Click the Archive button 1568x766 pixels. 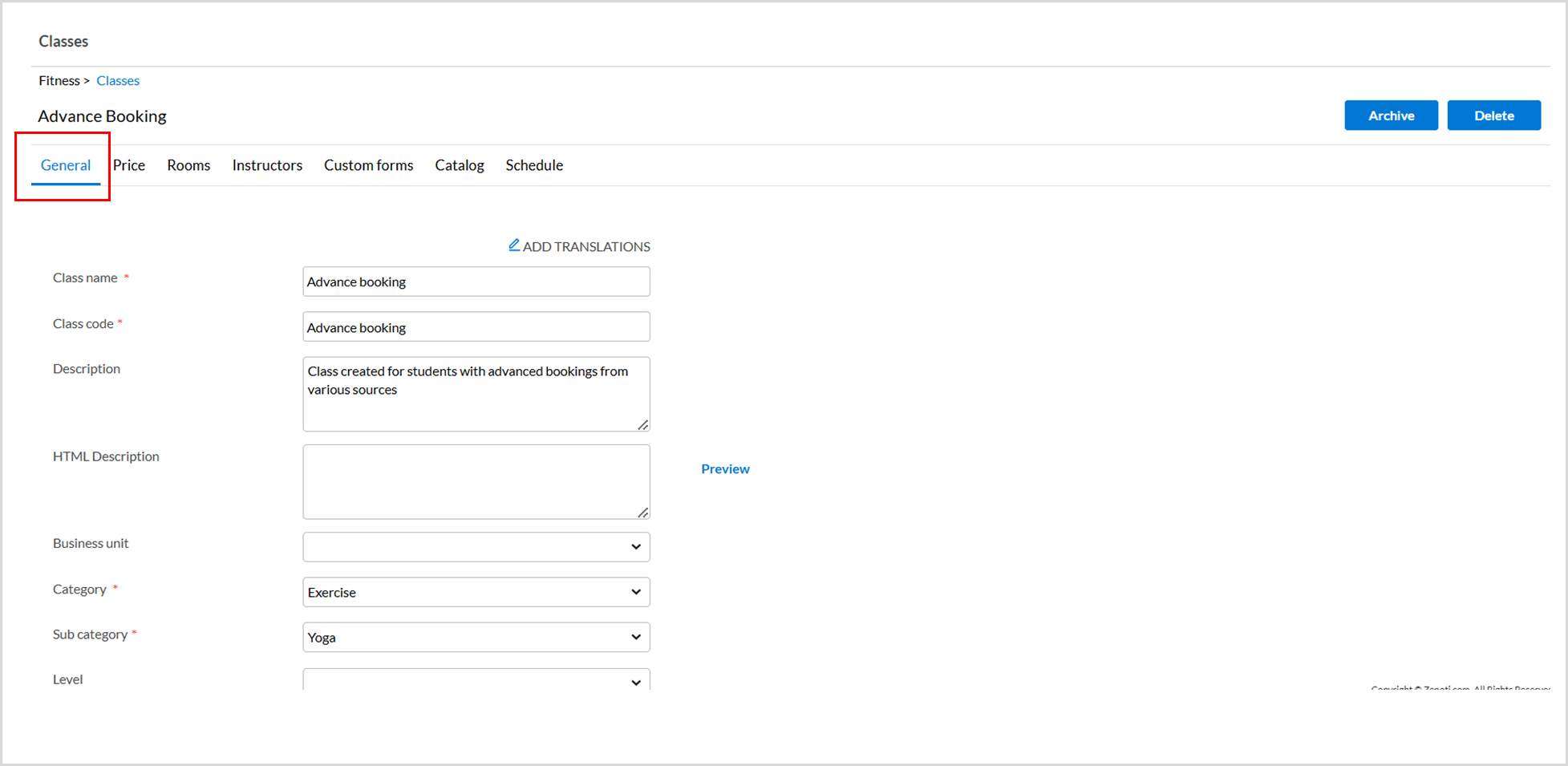coord(1391,116)
